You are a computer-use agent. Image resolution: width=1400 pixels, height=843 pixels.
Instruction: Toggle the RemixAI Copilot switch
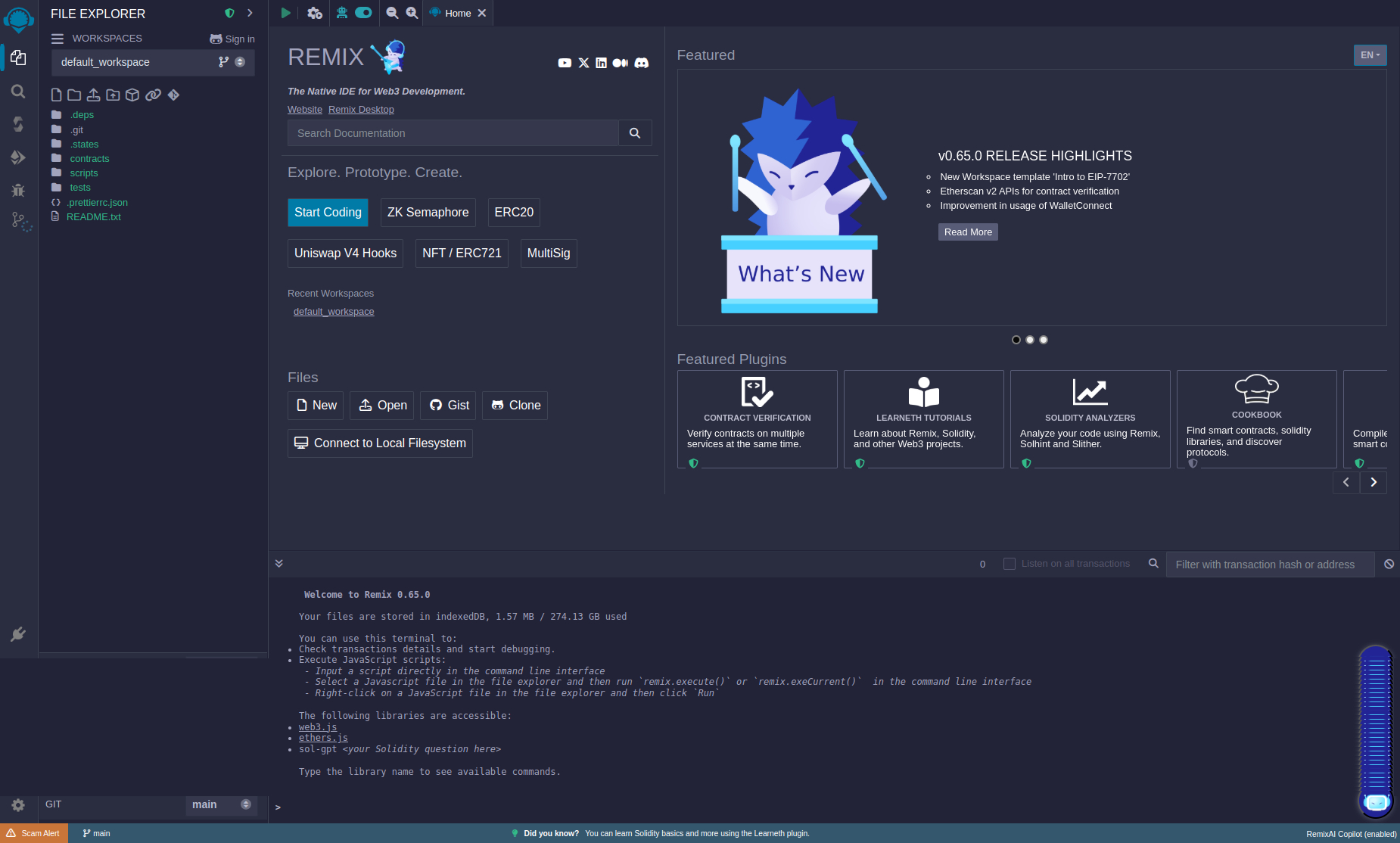click(x=363, y=12)
